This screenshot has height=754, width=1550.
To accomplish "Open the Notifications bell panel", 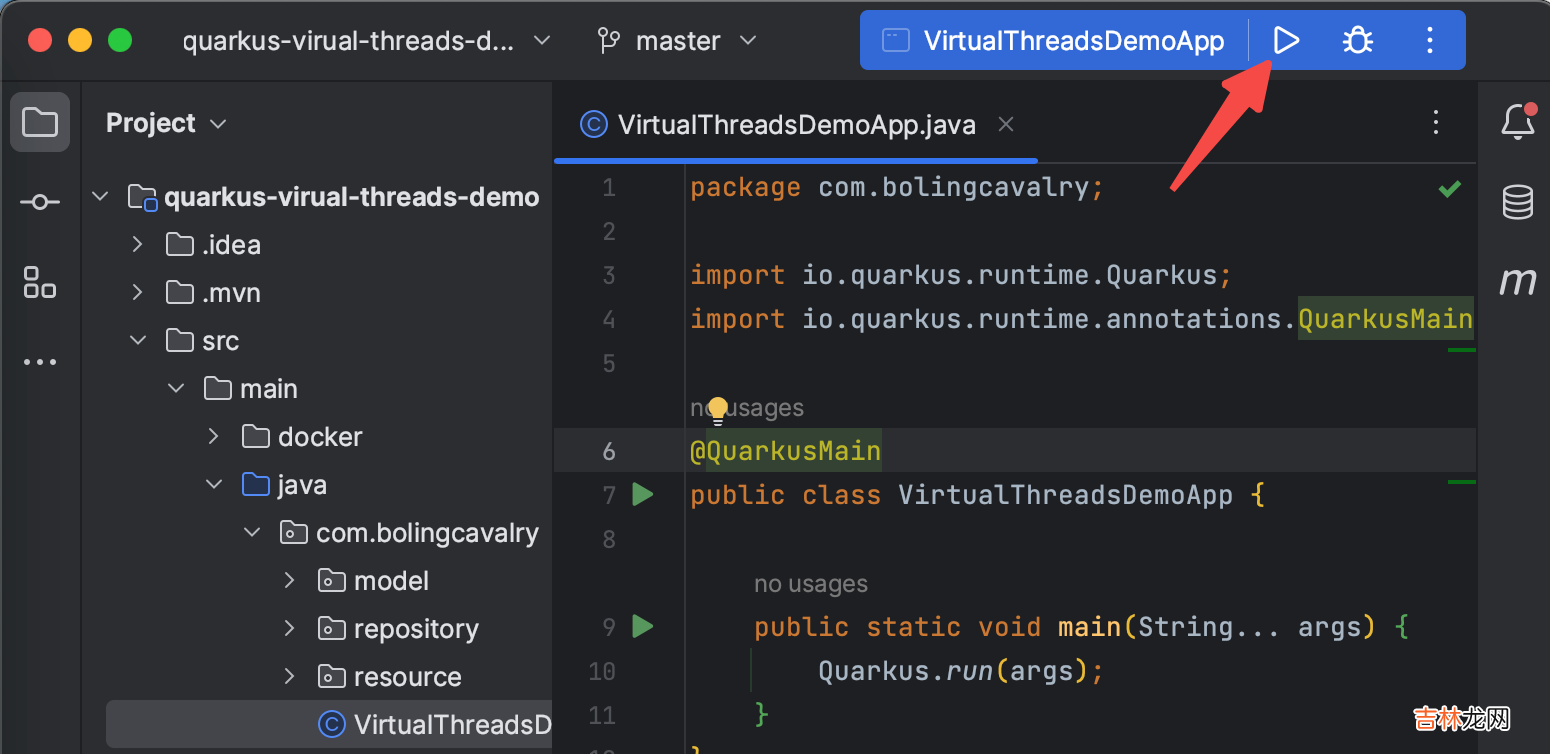I will 1517,122.
